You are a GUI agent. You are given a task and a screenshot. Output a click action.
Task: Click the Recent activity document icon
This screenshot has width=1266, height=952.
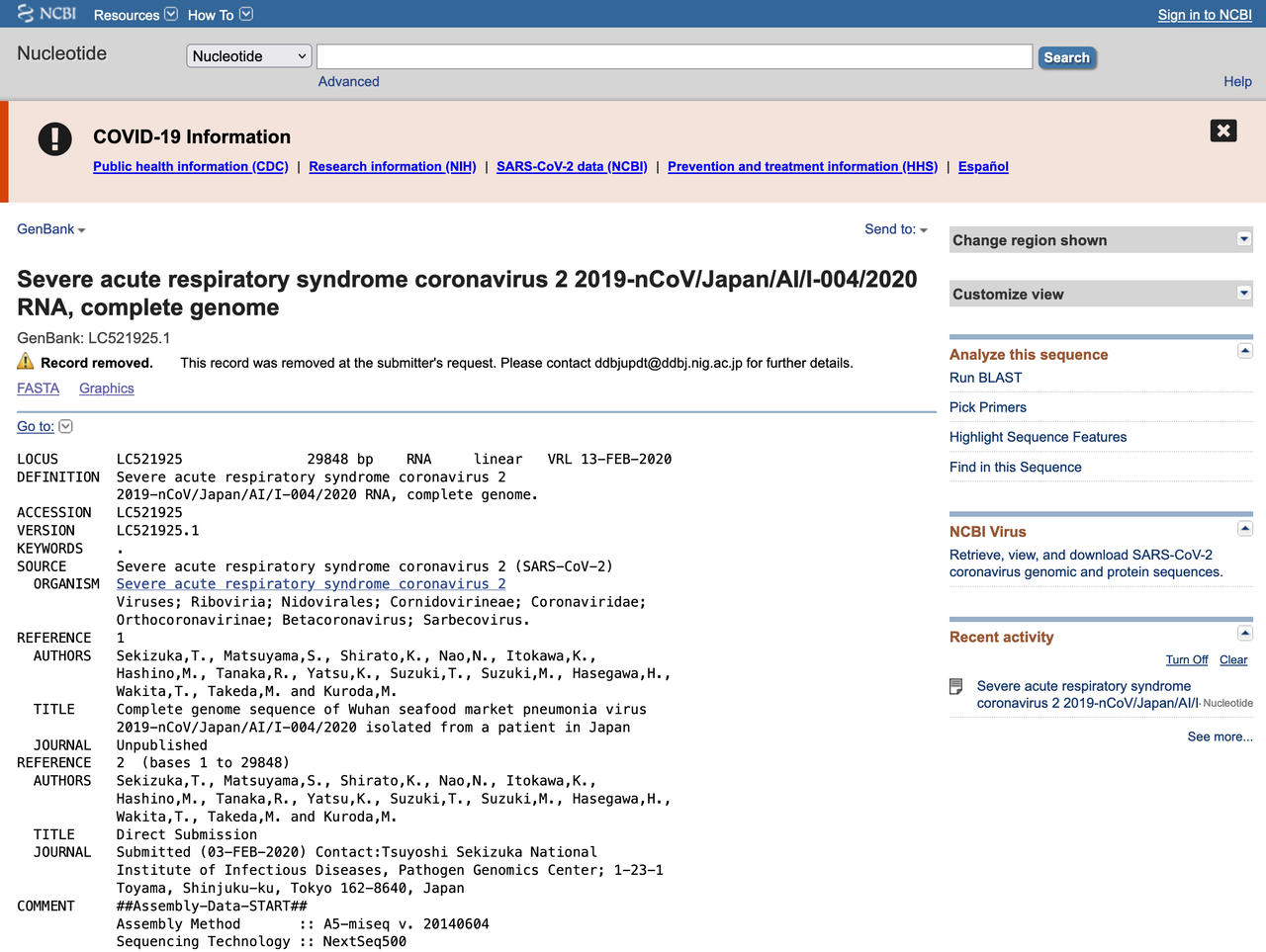point(956,686)
